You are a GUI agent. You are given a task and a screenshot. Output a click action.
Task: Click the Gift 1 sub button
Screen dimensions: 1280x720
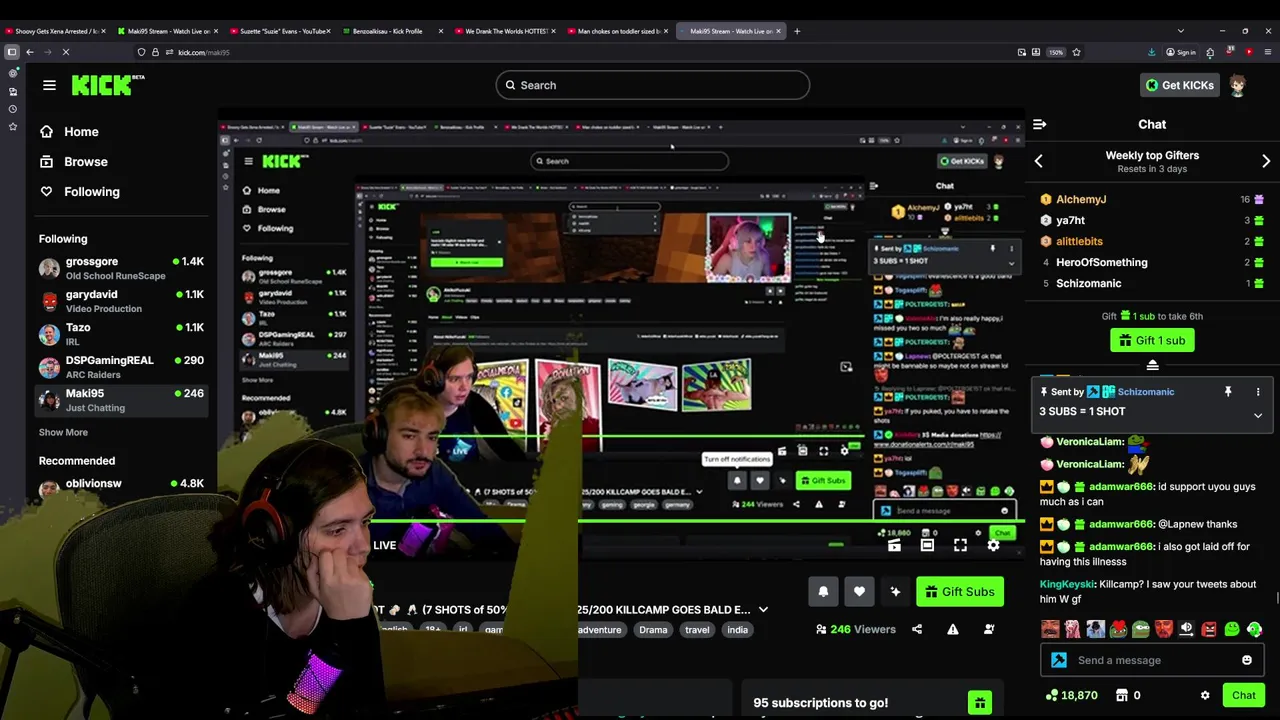point(1152,340)
